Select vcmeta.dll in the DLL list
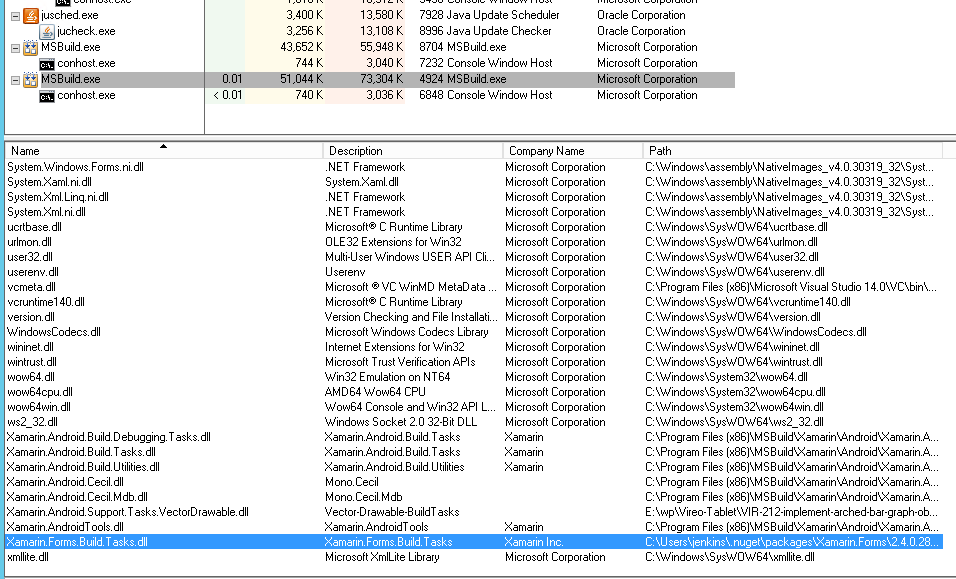The width and height of the screenshot is (956, 579). (31, 287)
